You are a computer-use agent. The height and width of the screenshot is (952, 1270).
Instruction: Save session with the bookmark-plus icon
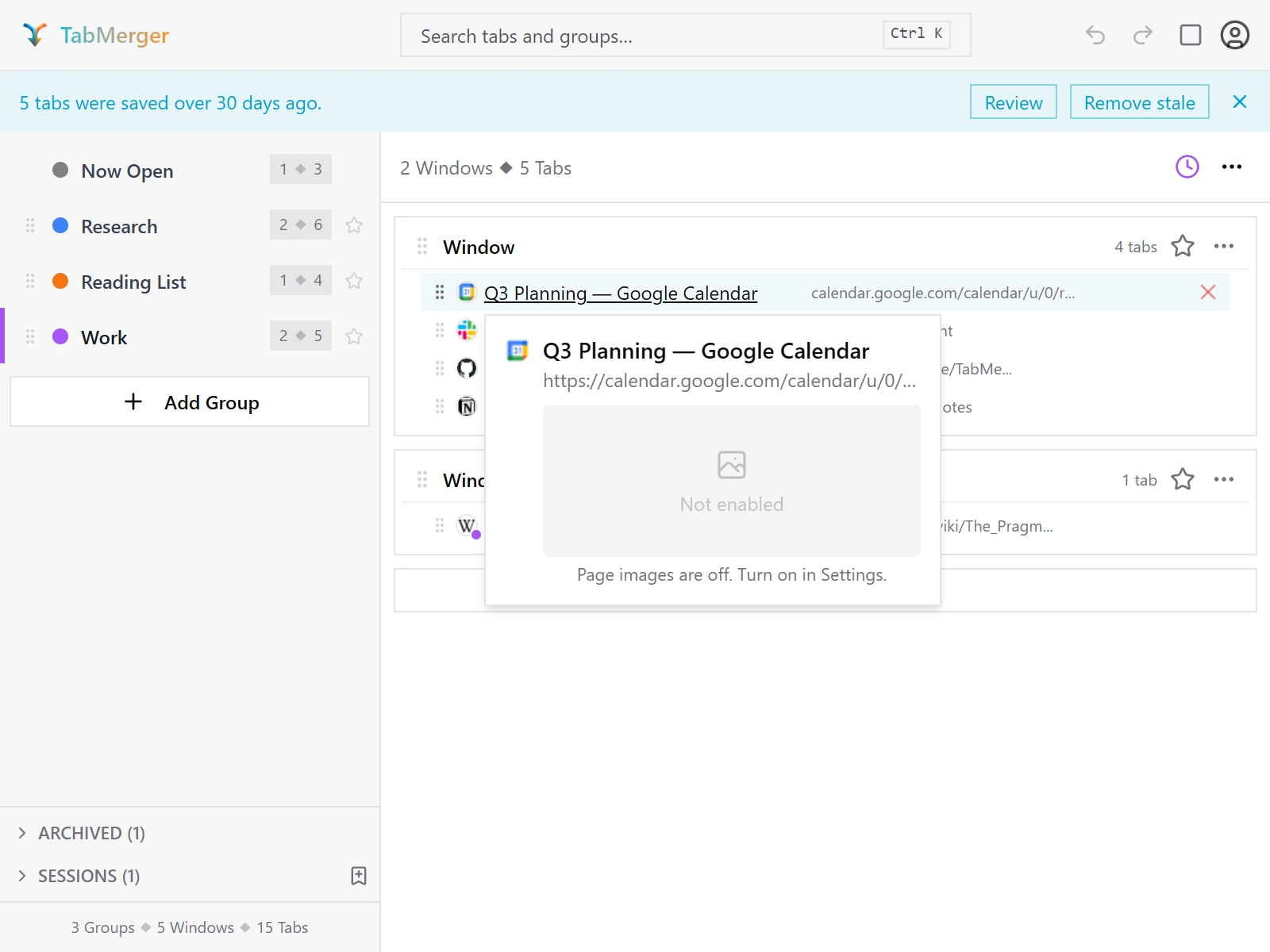[359, 876]
